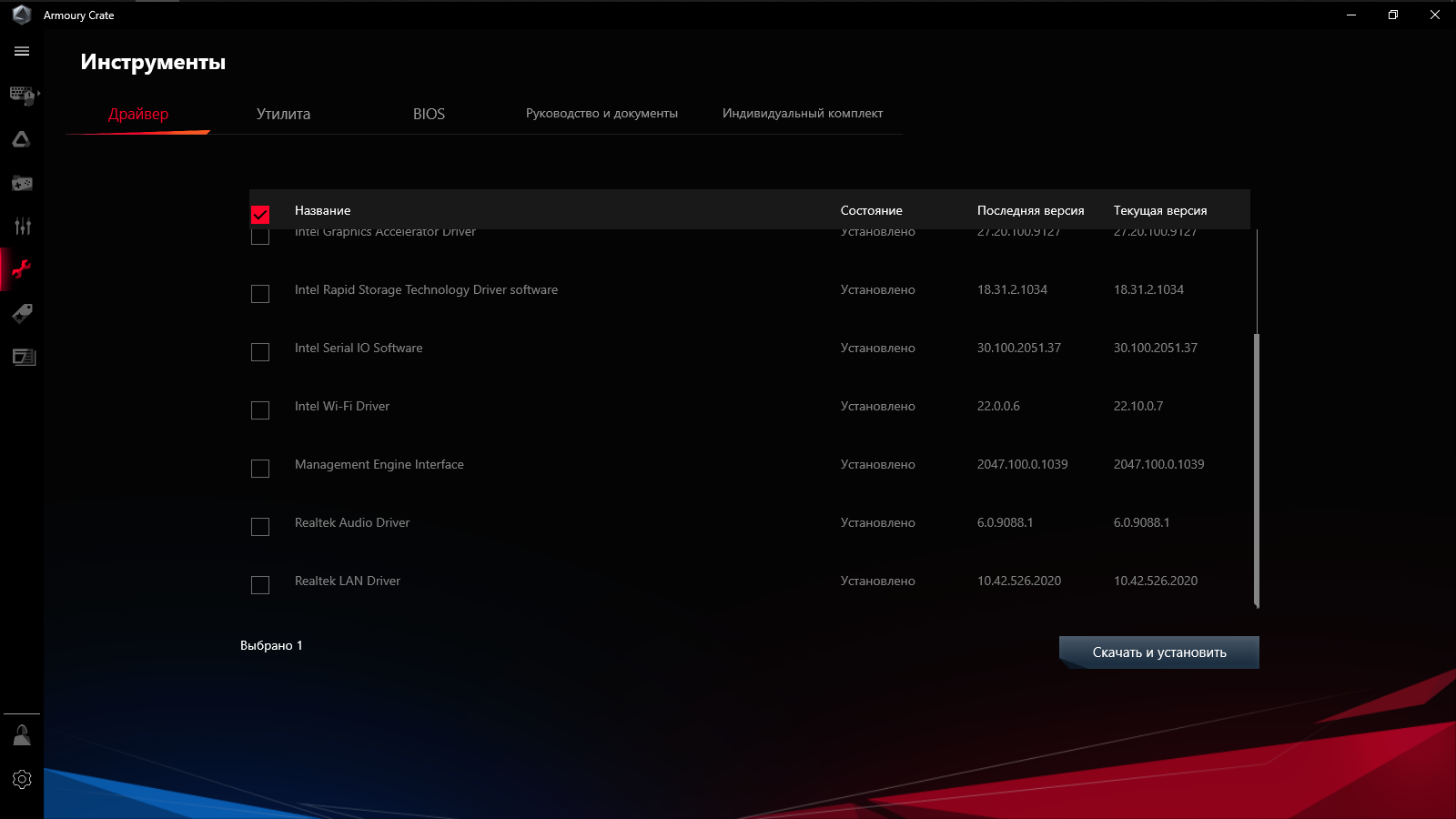
Task: Click the Realtek Audio Driver Установлено status
Action: [878, 522]
